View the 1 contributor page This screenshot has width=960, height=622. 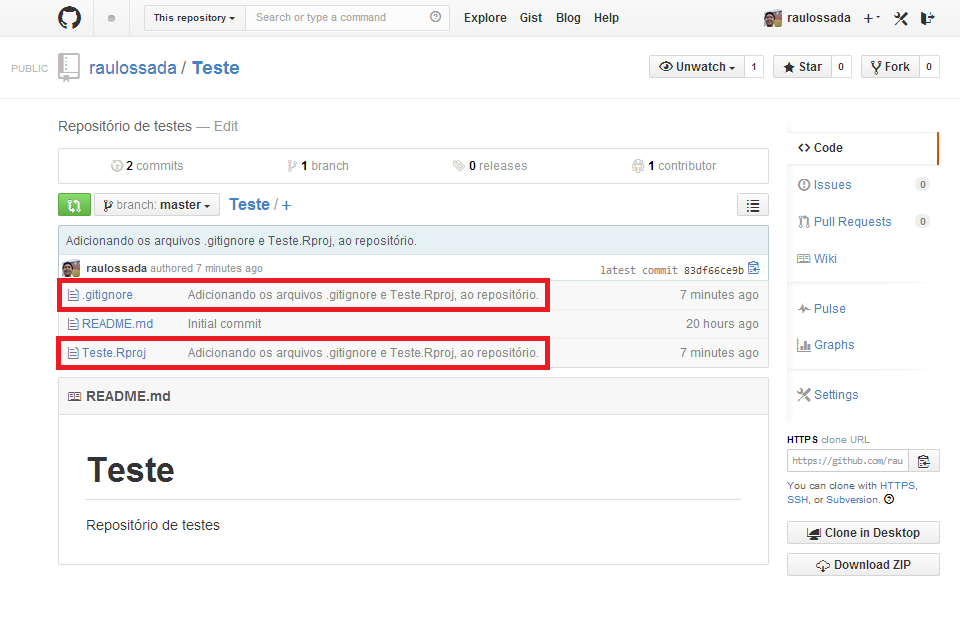pos(673,165)
